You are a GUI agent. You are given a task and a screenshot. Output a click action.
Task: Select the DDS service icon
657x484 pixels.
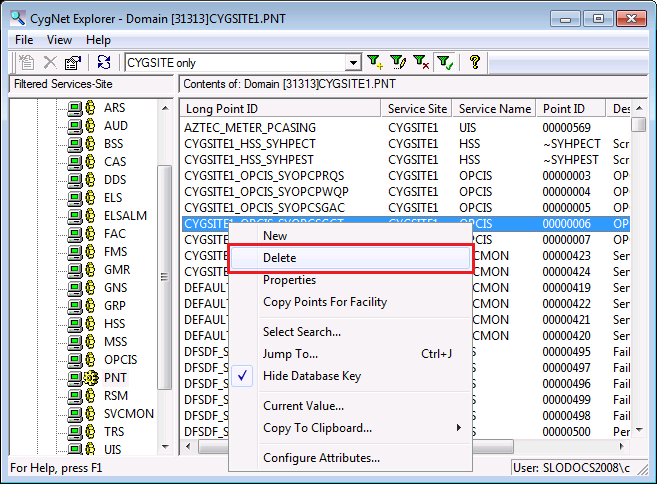(81, 180)
